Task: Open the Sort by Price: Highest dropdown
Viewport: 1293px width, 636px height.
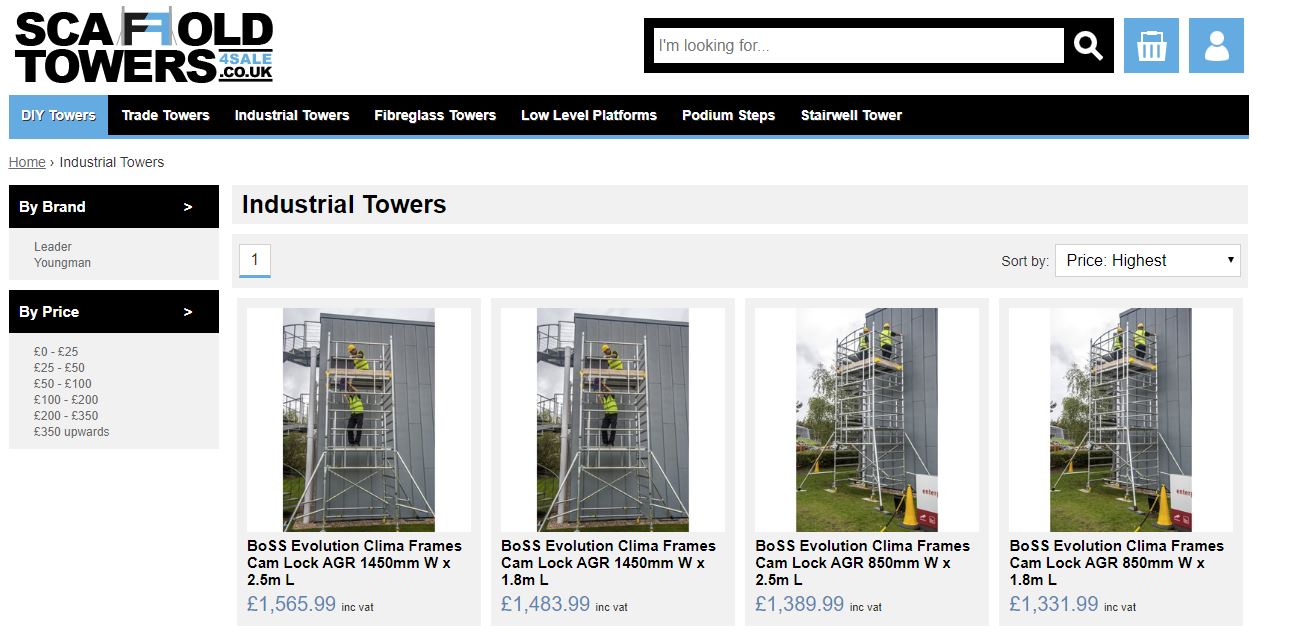Action: tap(1148, 260)
